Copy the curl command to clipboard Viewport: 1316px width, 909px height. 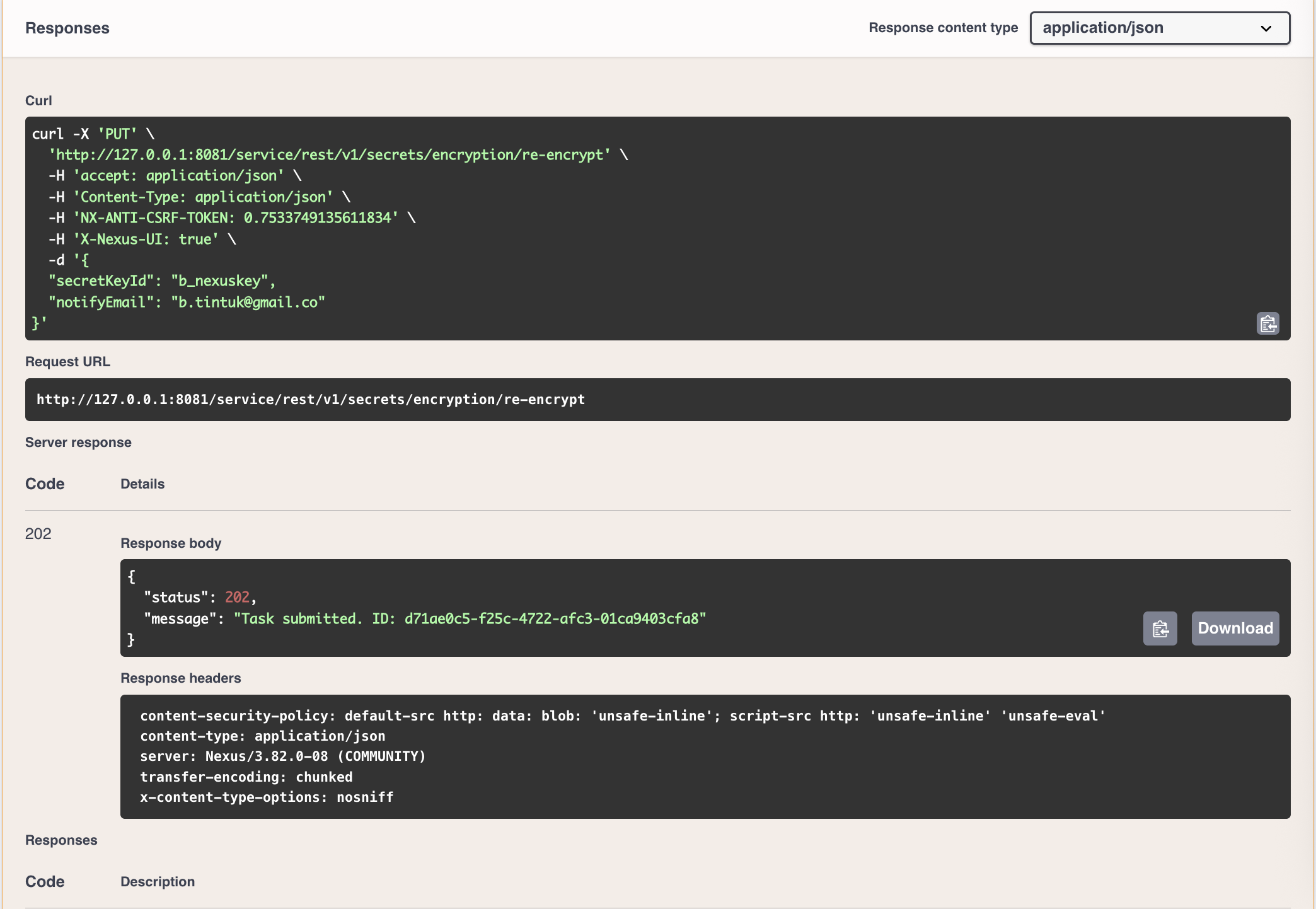click(x=1267, y=323)
